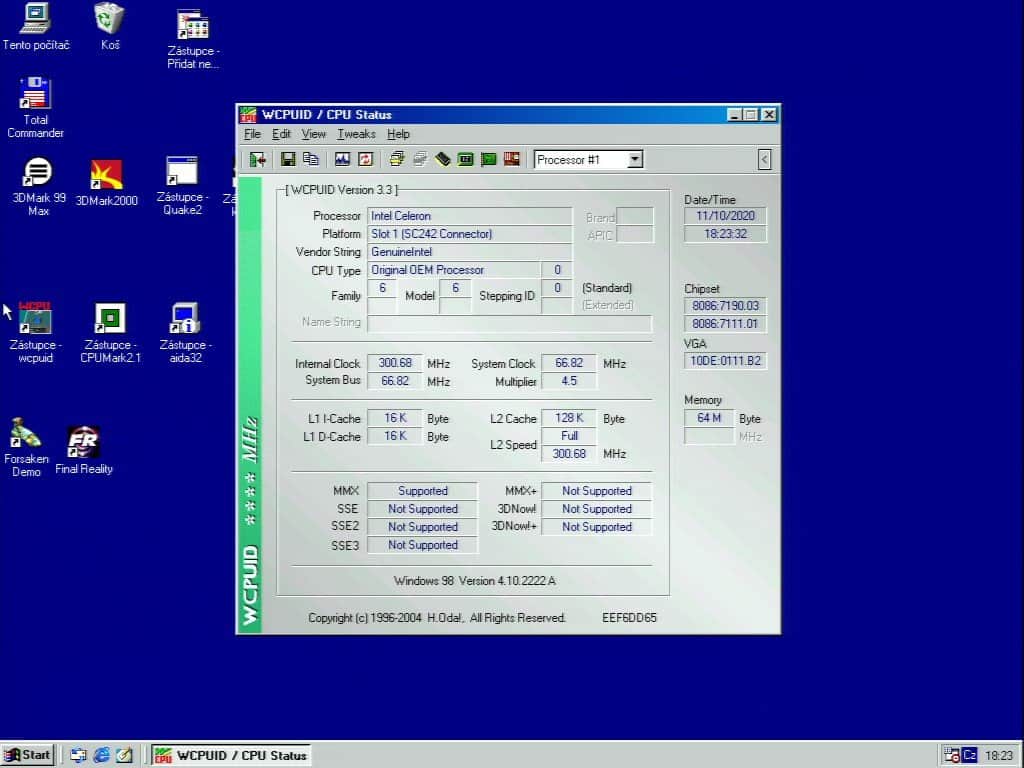Select the Zástupce - Quake2 shortcut
Viewport: 1024px width, 768px height.
(182, 186)
